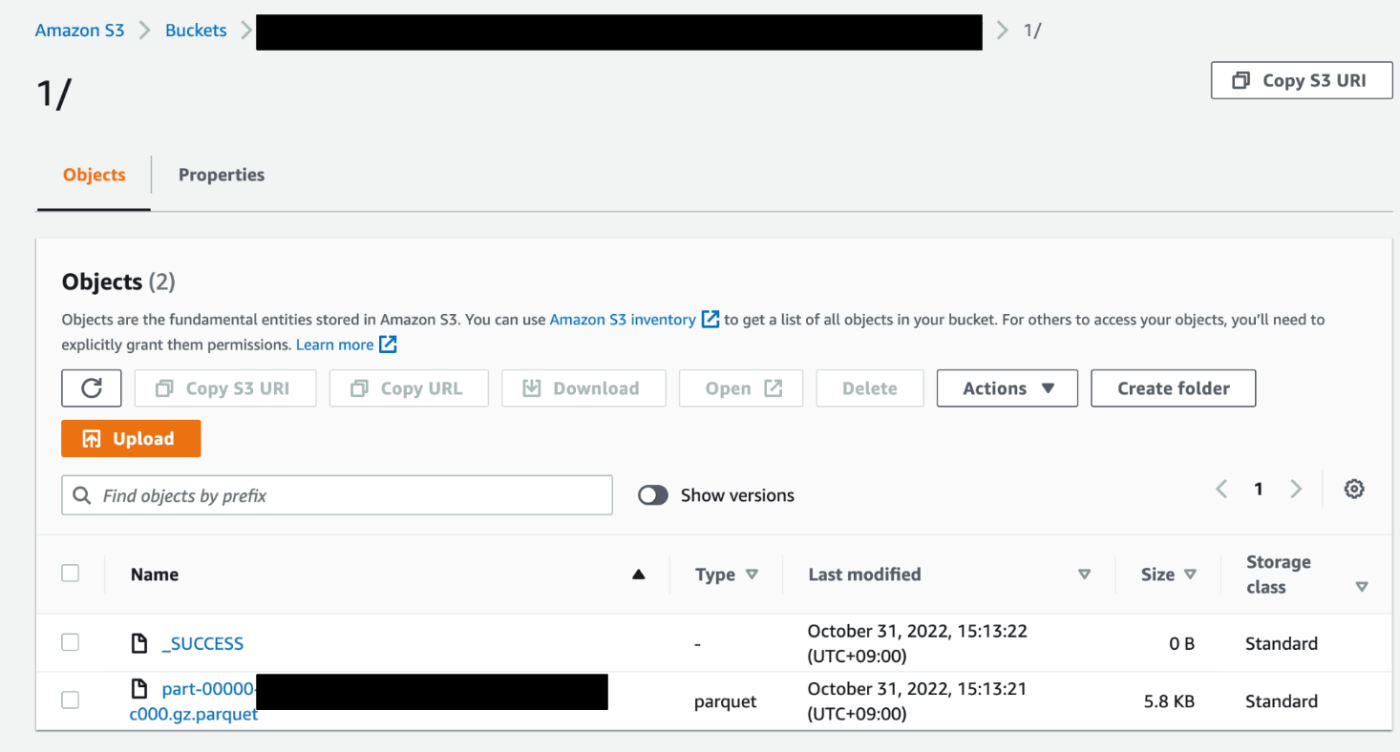Open the part-00000 parquet object link
Image resolution: width=1400 pixels, height=752 pixels.
(194, 702)
